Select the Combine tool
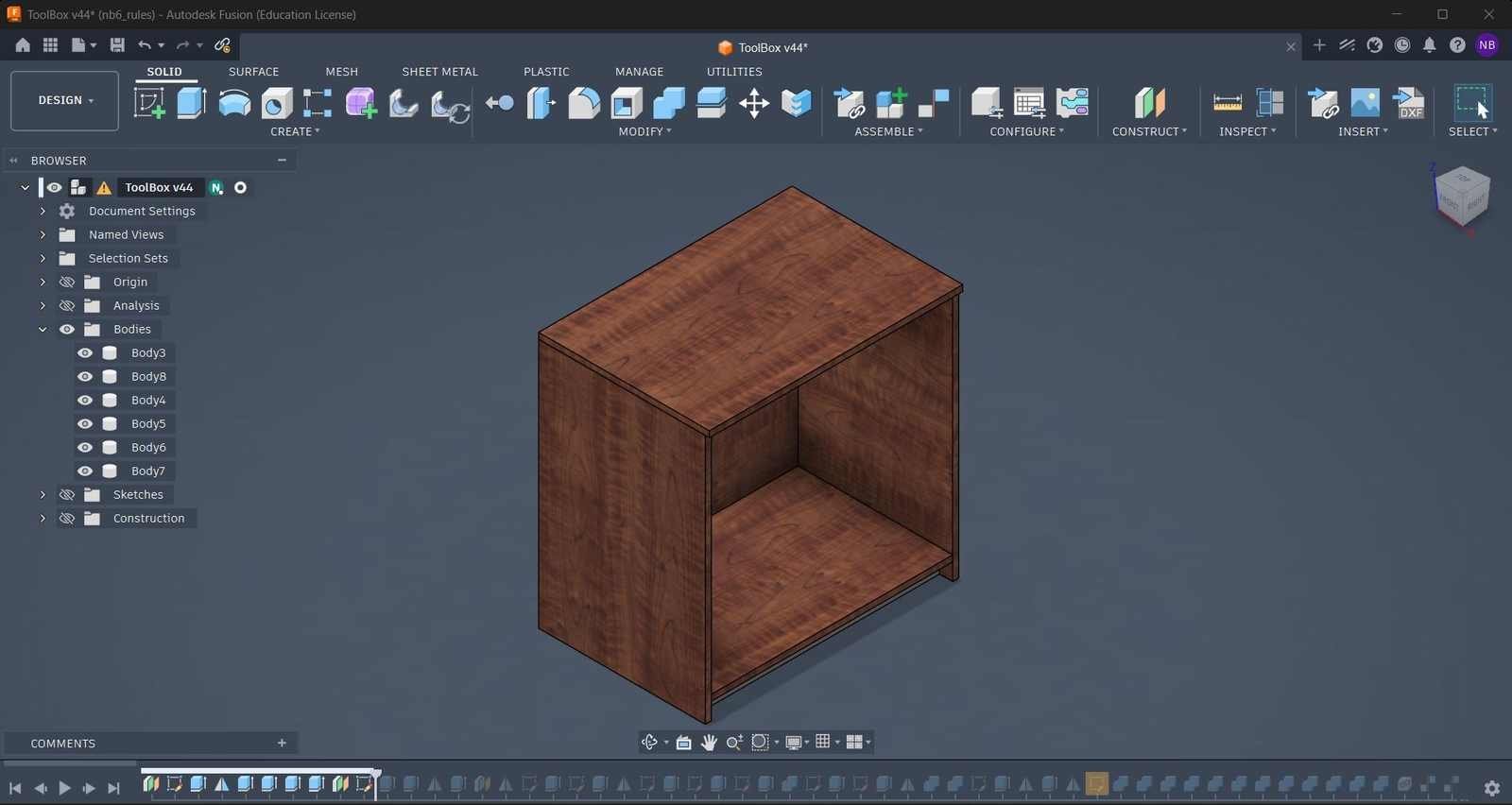 pyautogui.click(x=669, y=103)
